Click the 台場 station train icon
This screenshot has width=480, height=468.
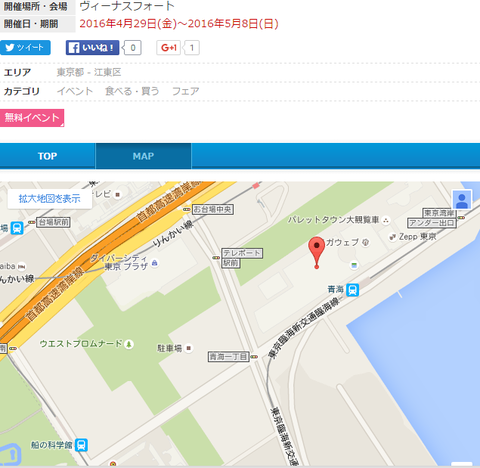click(x=17, y=228)
